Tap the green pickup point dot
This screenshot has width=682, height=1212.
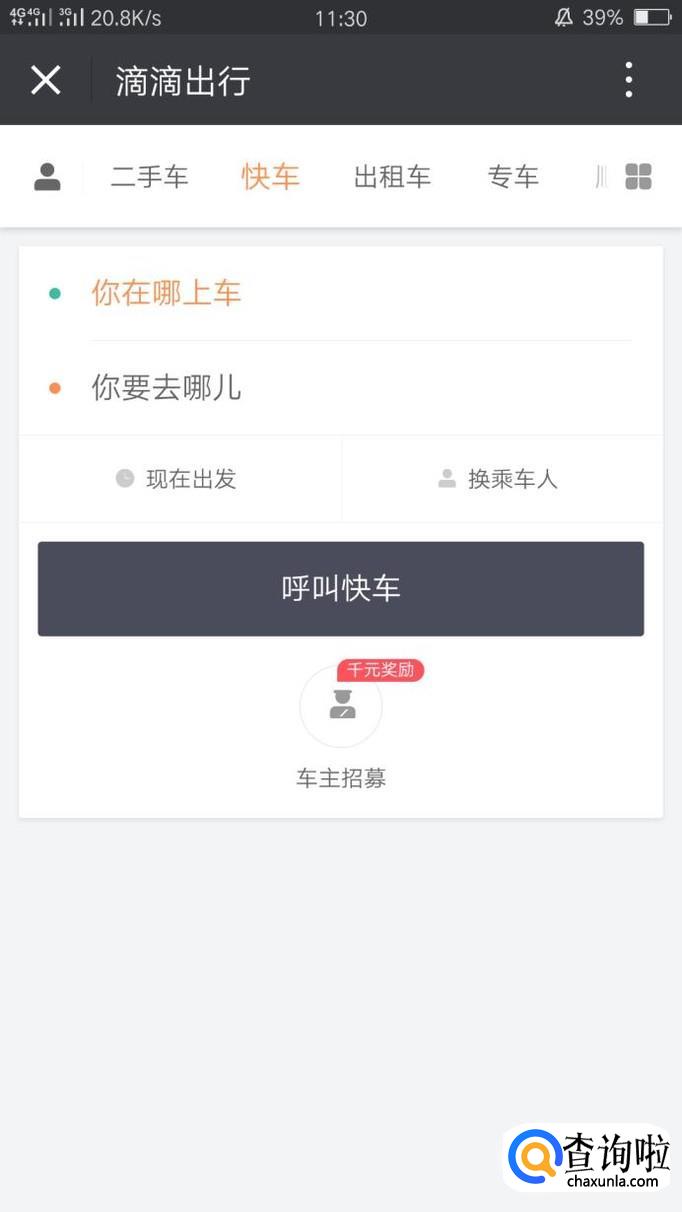[55, 293]
